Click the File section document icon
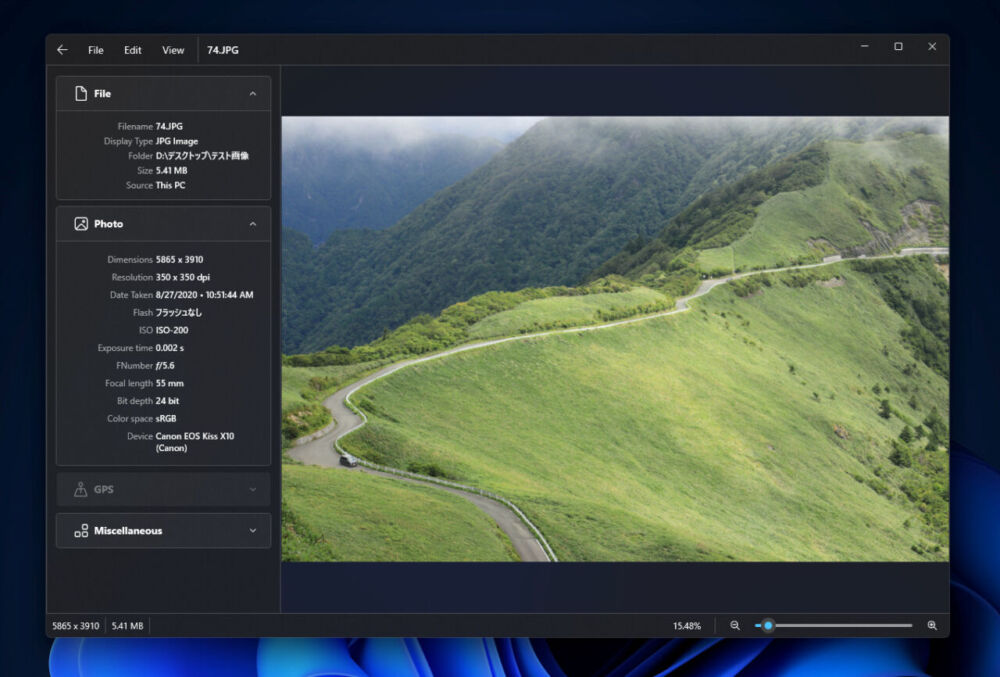Image resolution: width=1000 pixels, height=677 pixels. coord(81,94)
